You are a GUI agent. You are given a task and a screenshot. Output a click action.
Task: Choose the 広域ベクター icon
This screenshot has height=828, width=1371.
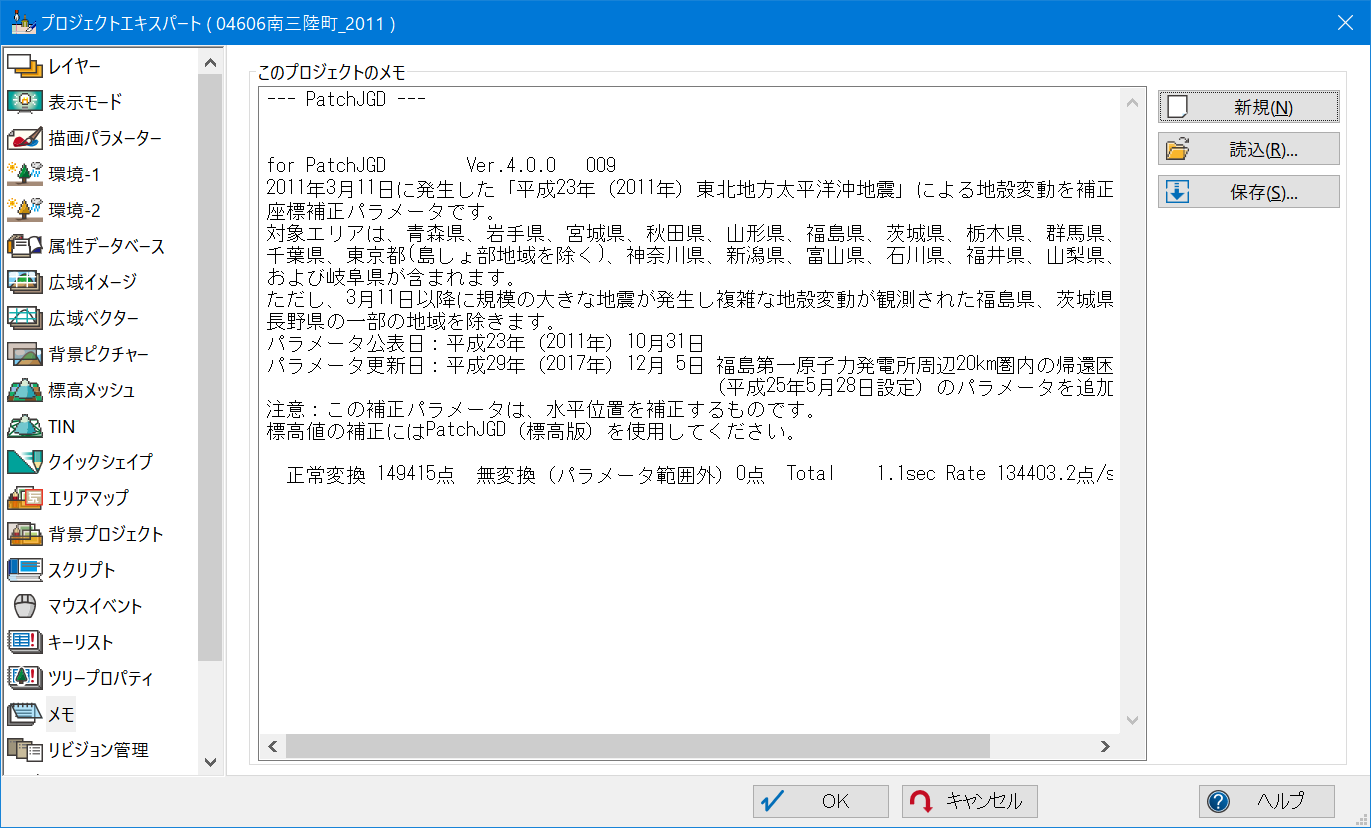click(24, 318)
